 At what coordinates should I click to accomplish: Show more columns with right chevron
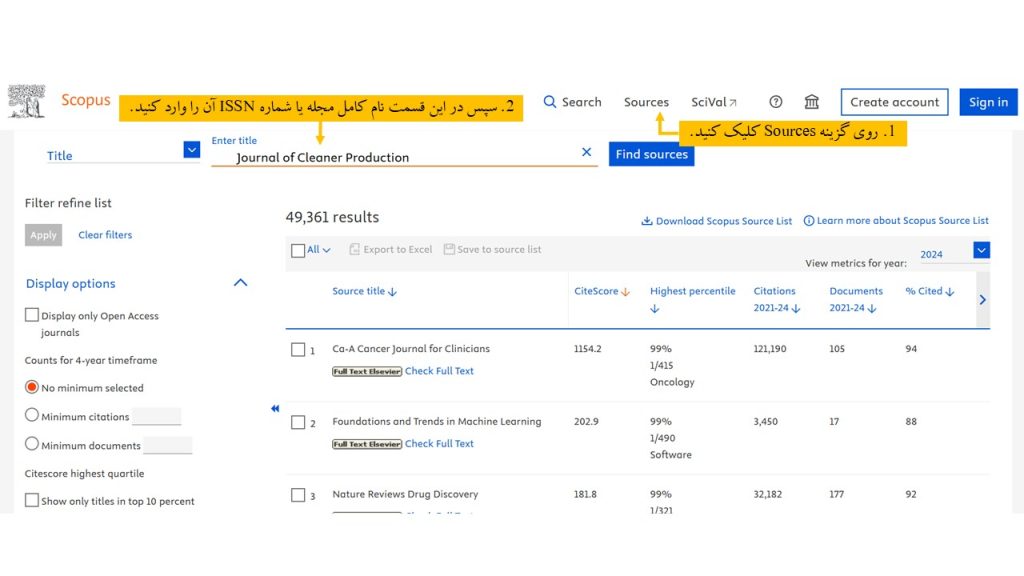[x=982, y=300]
